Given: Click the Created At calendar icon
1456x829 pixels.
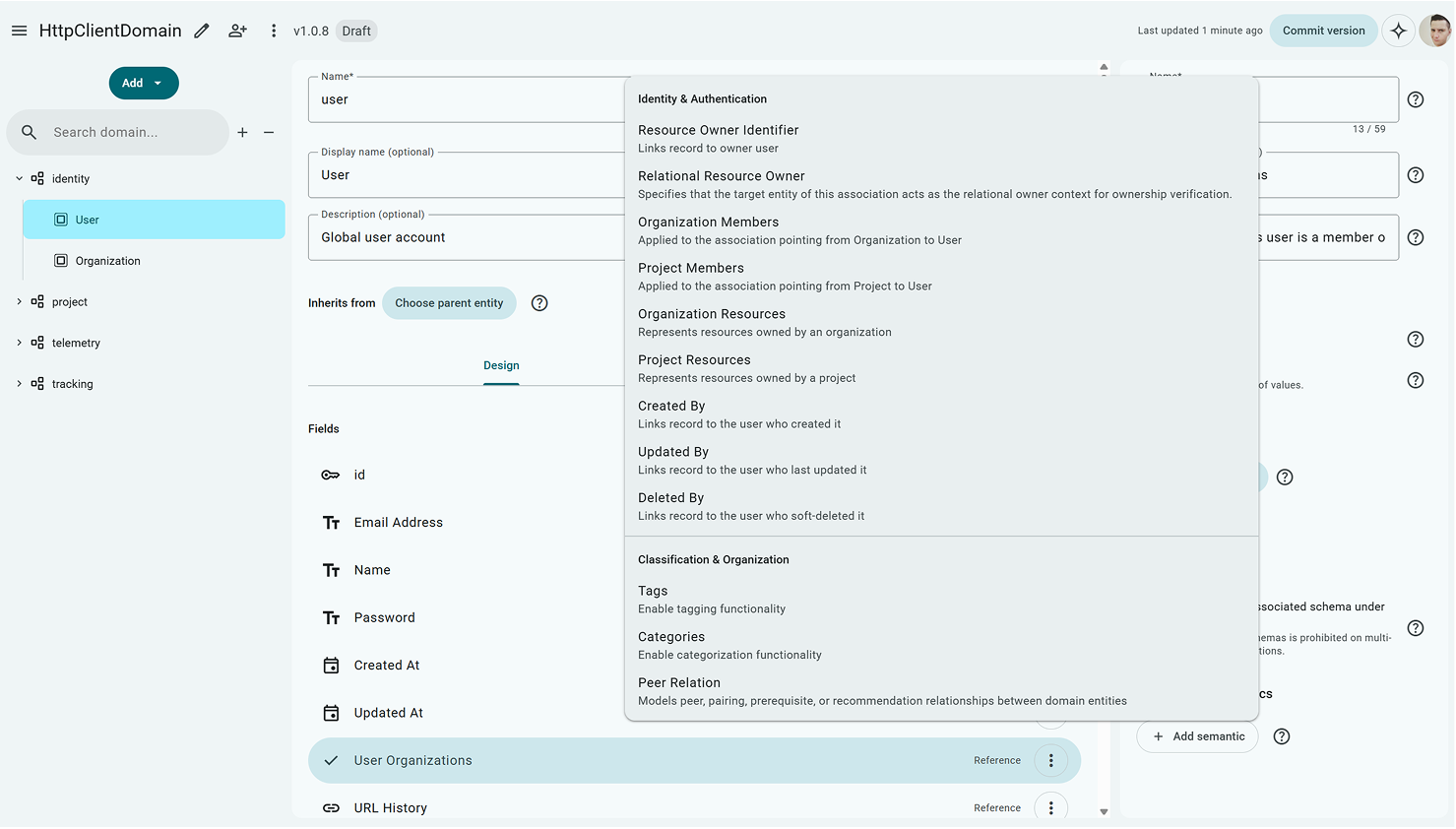Looking at the screenshot, I should pos(331,666).
